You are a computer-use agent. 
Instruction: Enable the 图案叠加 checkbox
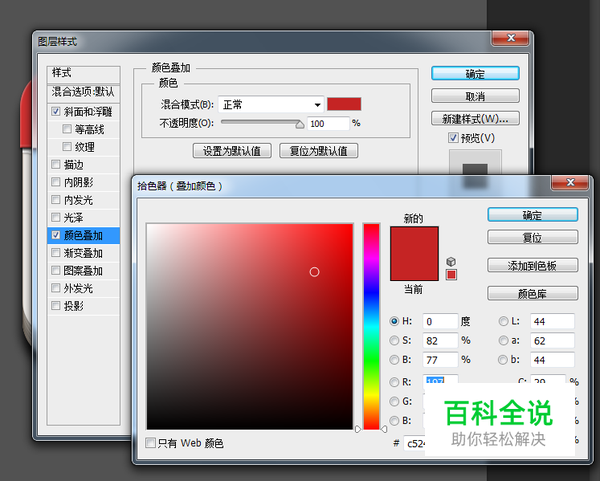coord(56,270)
